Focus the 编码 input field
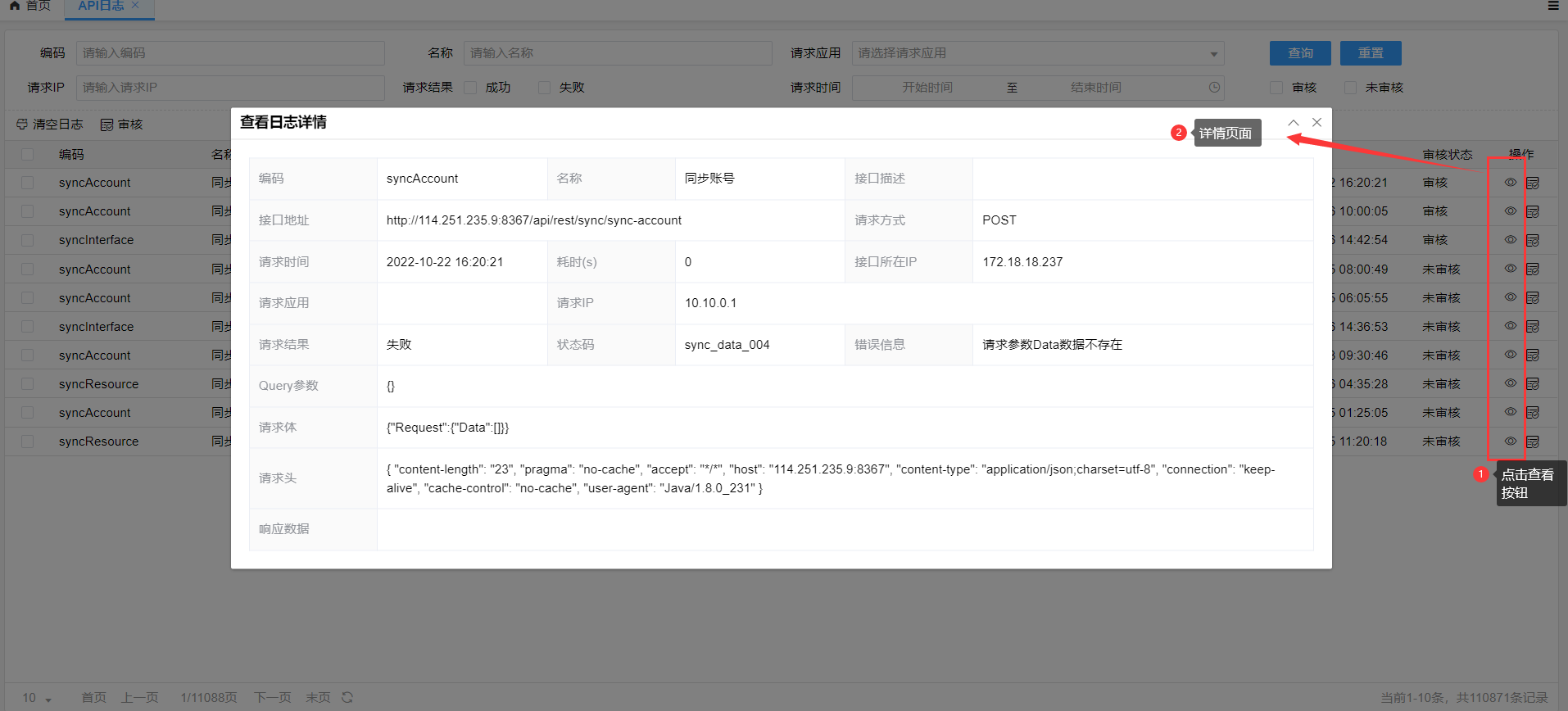1568x711 pixels. click(230, 53)
